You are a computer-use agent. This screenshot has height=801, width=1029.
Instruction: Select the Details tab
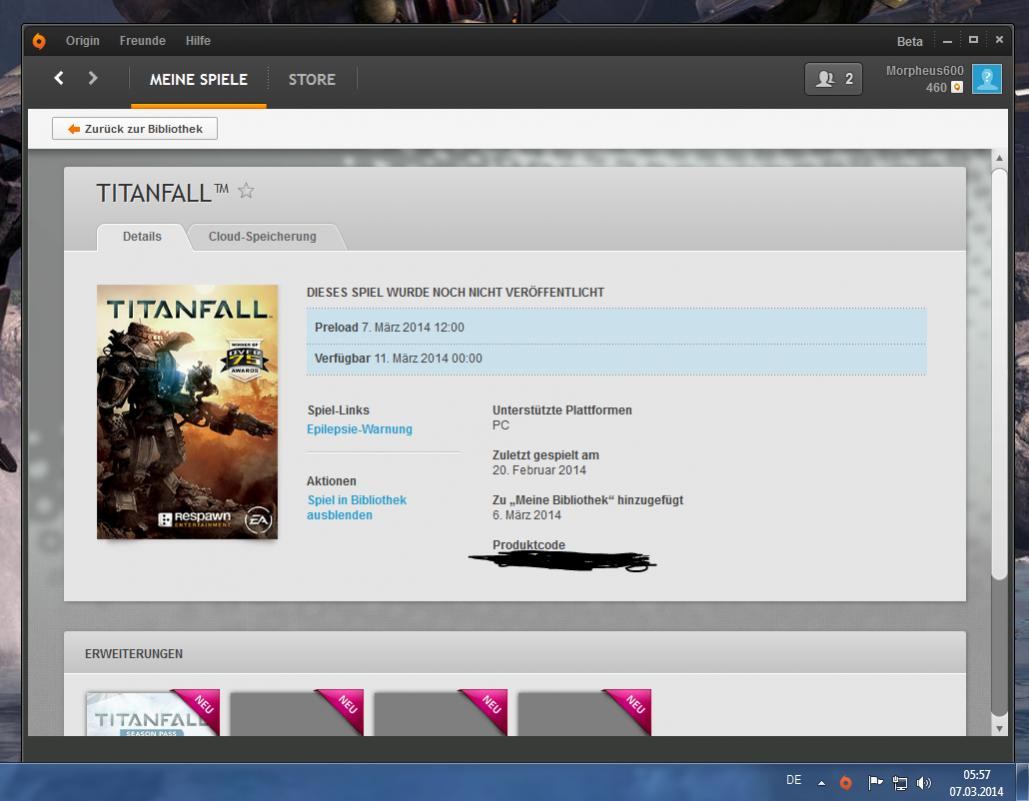click(142, 237)
